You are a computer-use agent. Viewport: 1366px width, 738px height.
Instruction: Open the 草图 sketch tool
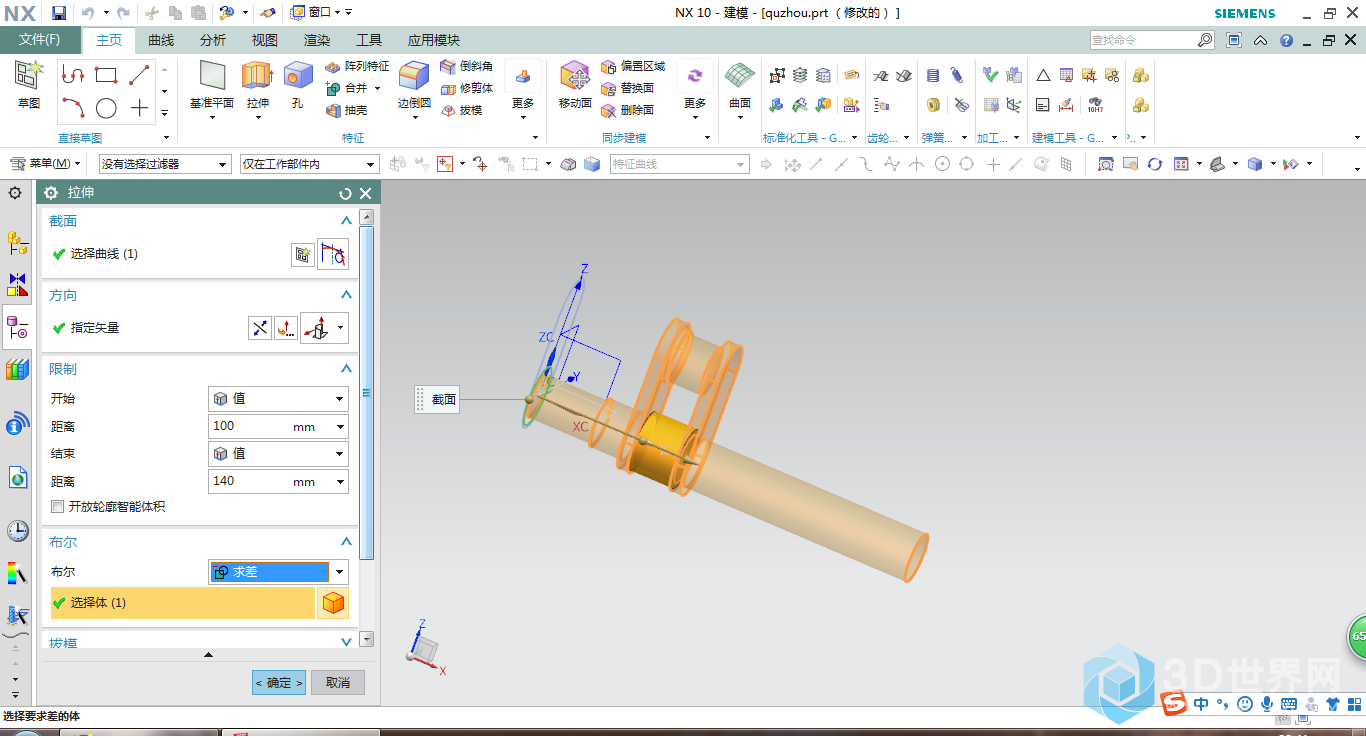pos(29,84)
